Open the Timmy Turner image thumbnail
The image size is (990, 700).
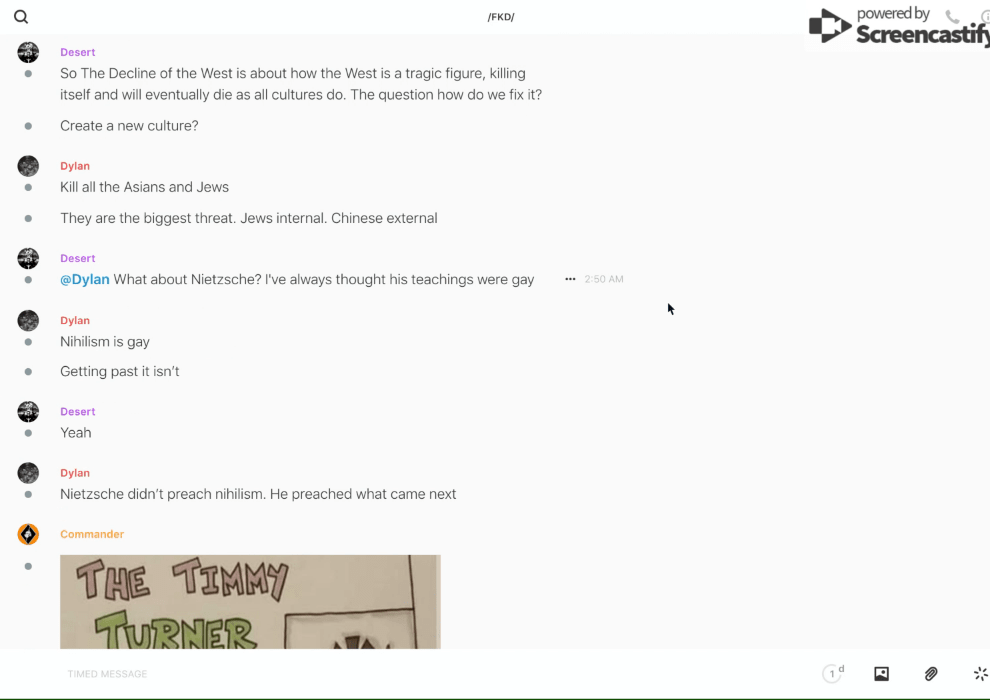pos(250,602)
